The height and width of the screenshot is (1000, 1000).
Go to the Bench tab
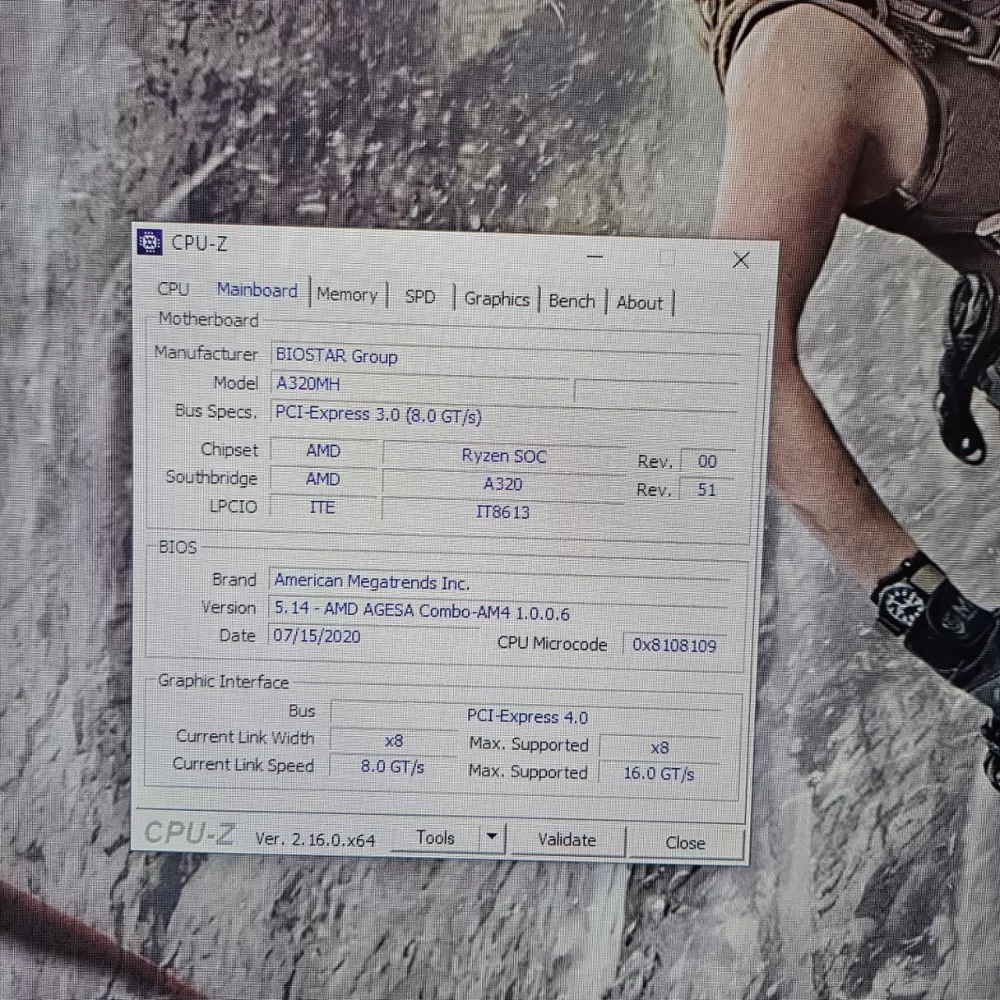pyautogui.click(x=571, y=300)
